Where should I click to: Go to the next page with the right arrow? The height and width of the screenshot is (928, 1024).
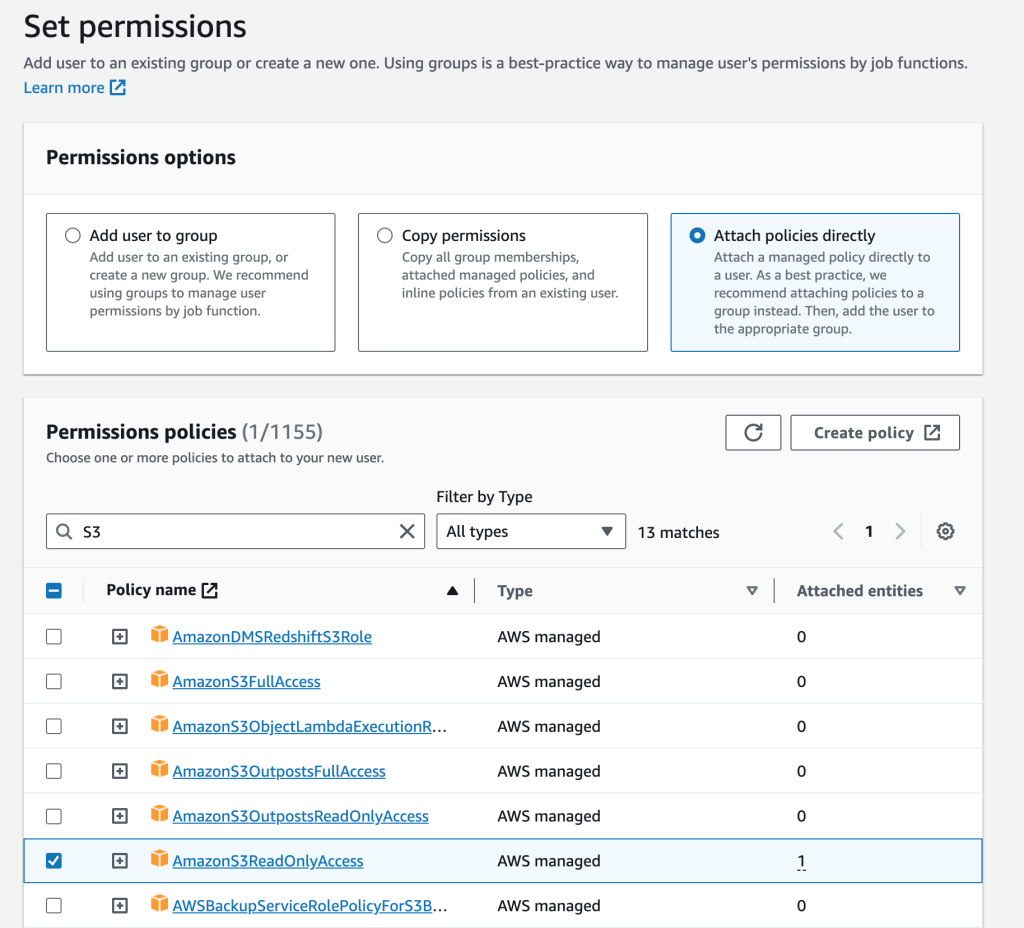[900, 531]
